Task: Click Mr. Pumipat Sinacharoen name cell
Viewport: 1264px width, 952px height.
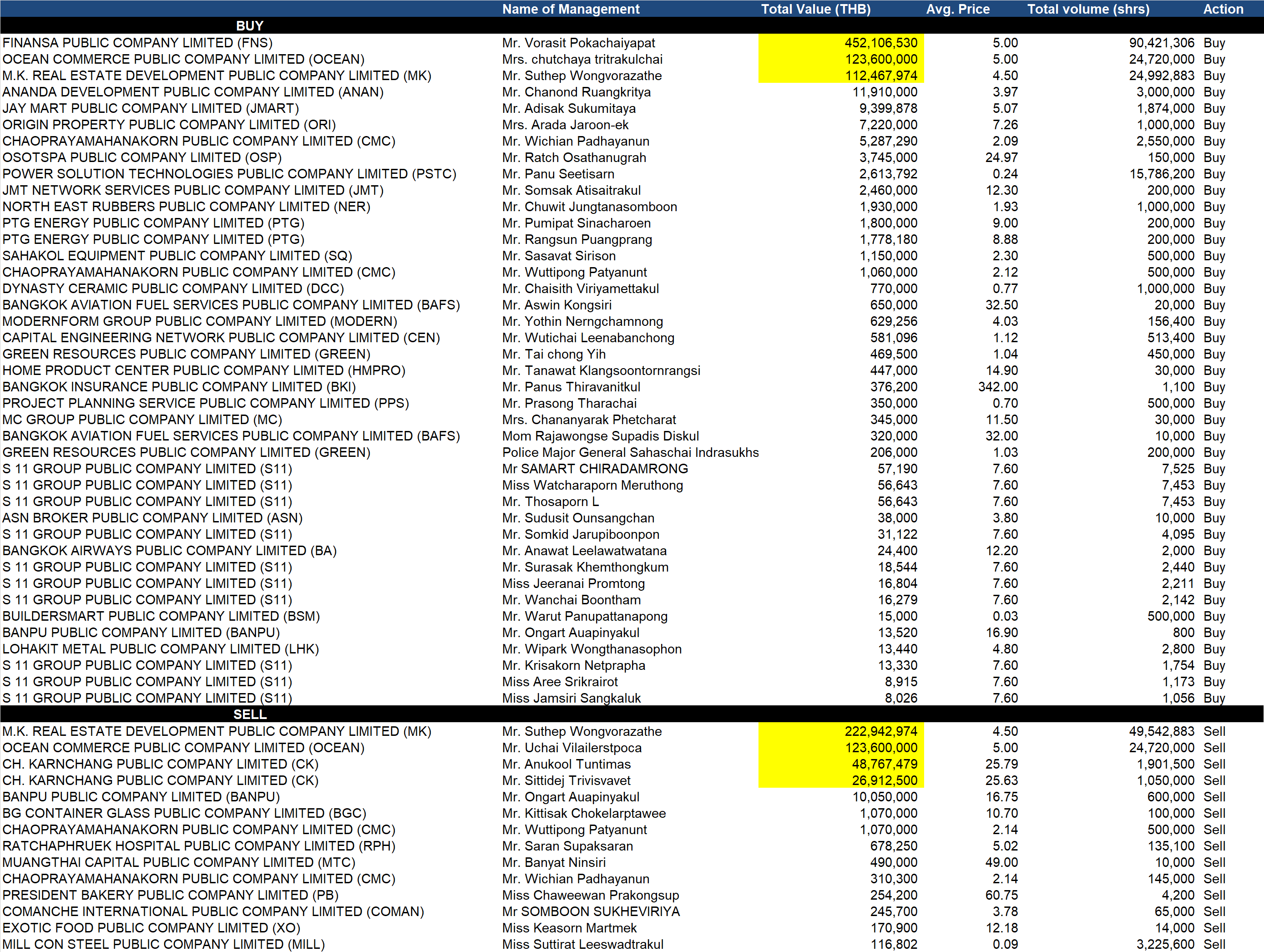Action: (x=576, y=223)
